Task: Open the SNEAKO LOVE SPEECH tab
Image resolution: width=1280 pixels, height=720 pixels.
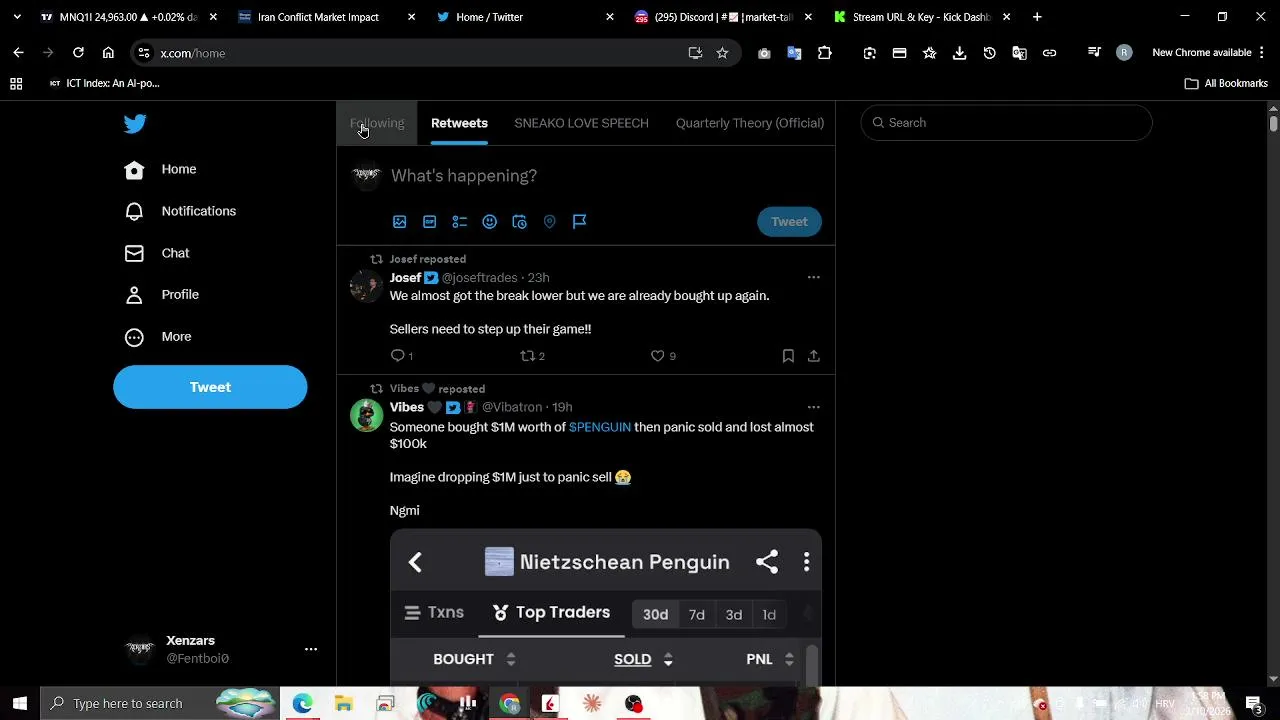Action: (581, 123)
